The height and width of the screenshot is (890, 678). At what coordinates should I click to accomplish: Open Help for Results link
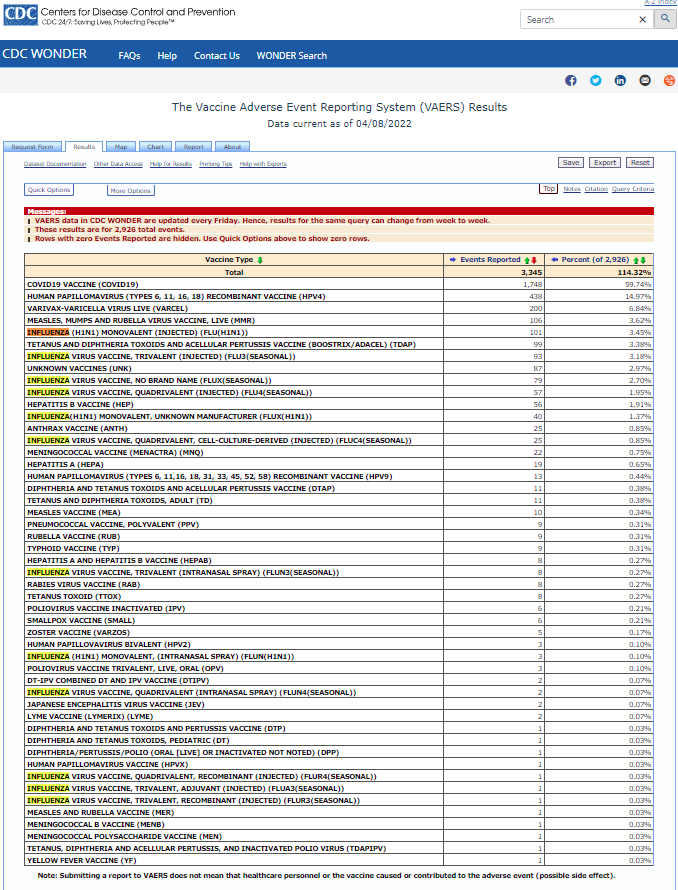(171, 164)
